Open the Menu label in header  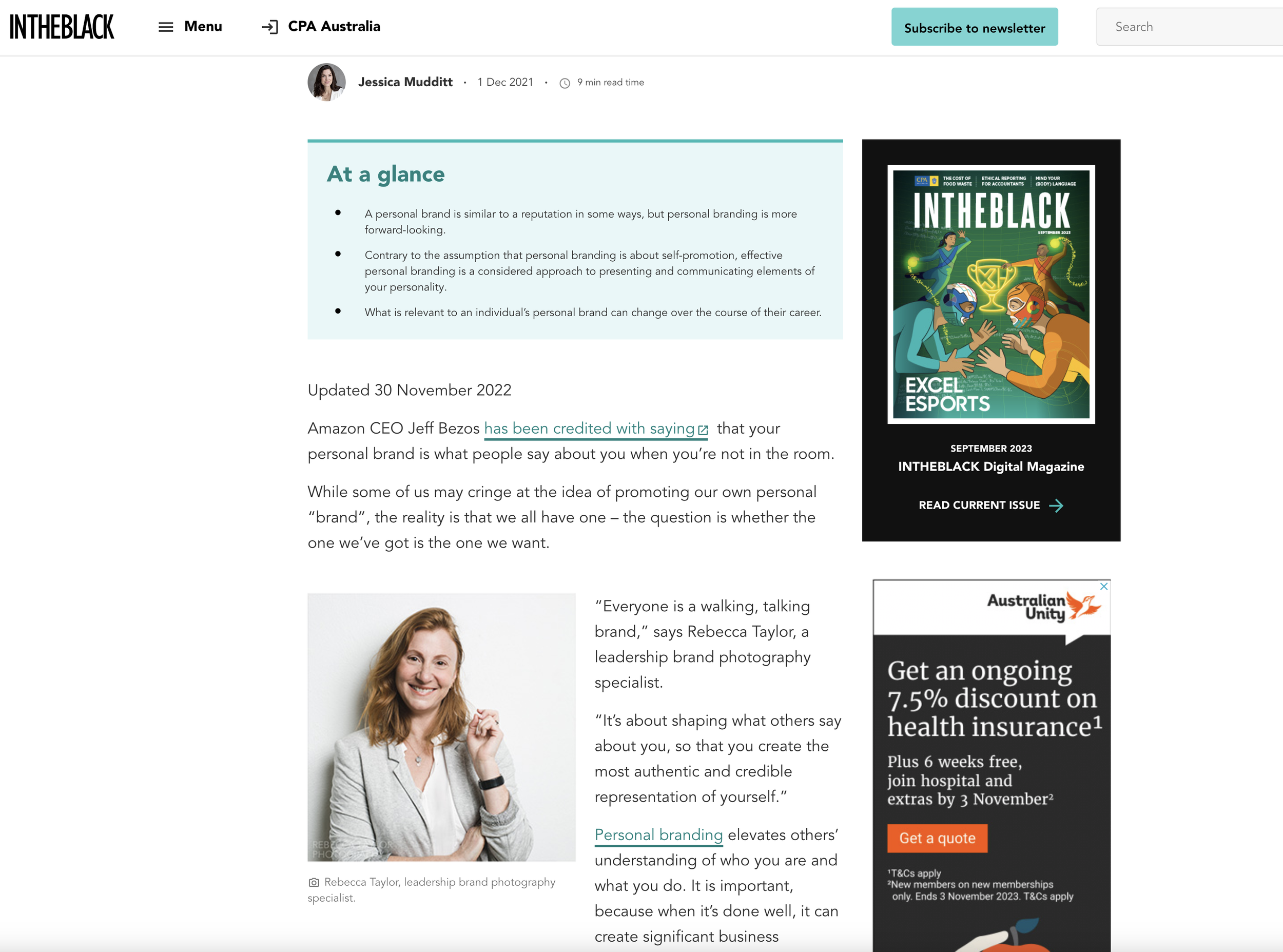click(203, 27)
